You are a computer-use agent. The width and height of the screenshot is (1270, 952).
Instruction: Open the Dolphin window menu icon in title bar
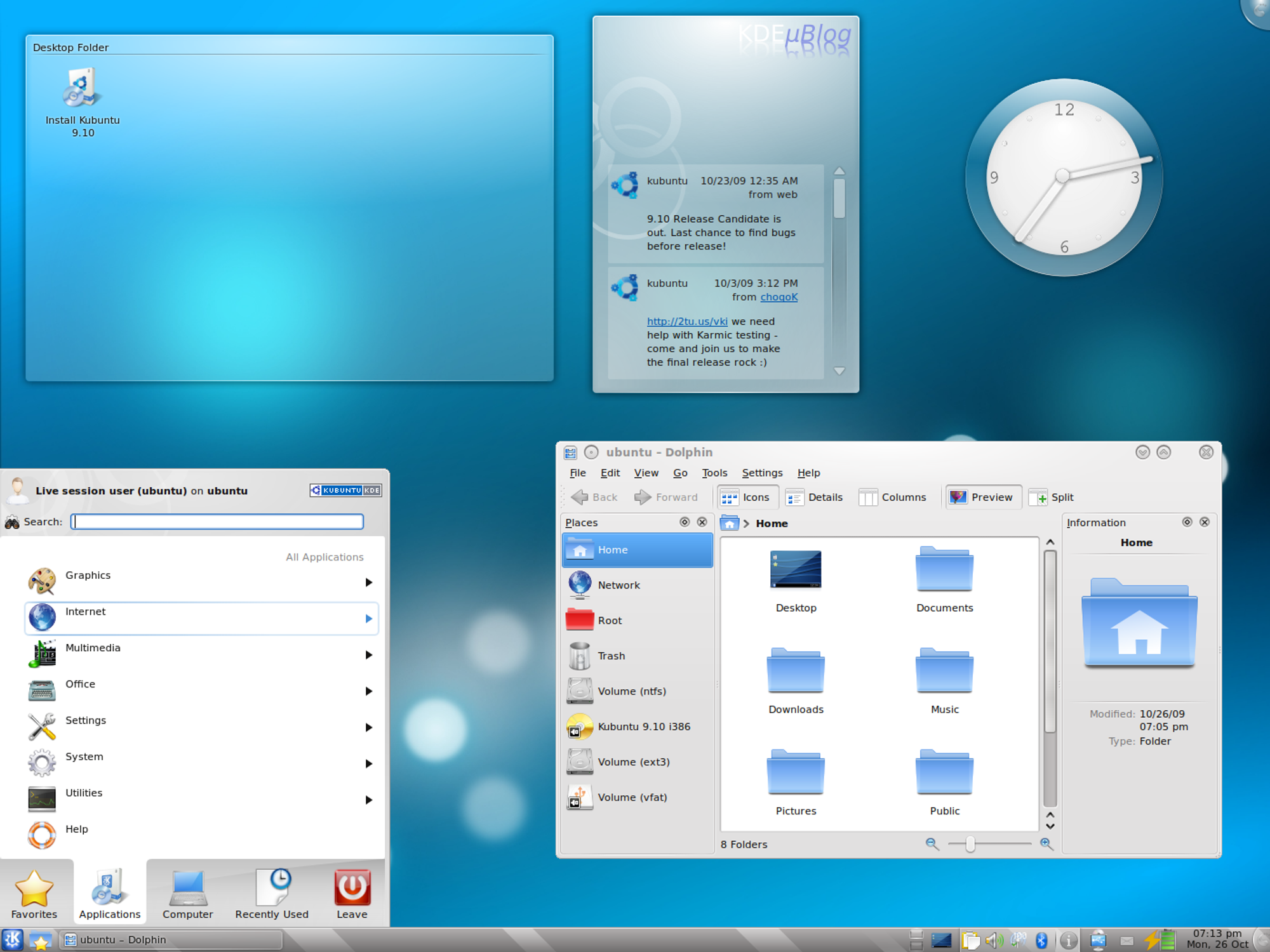570,453
